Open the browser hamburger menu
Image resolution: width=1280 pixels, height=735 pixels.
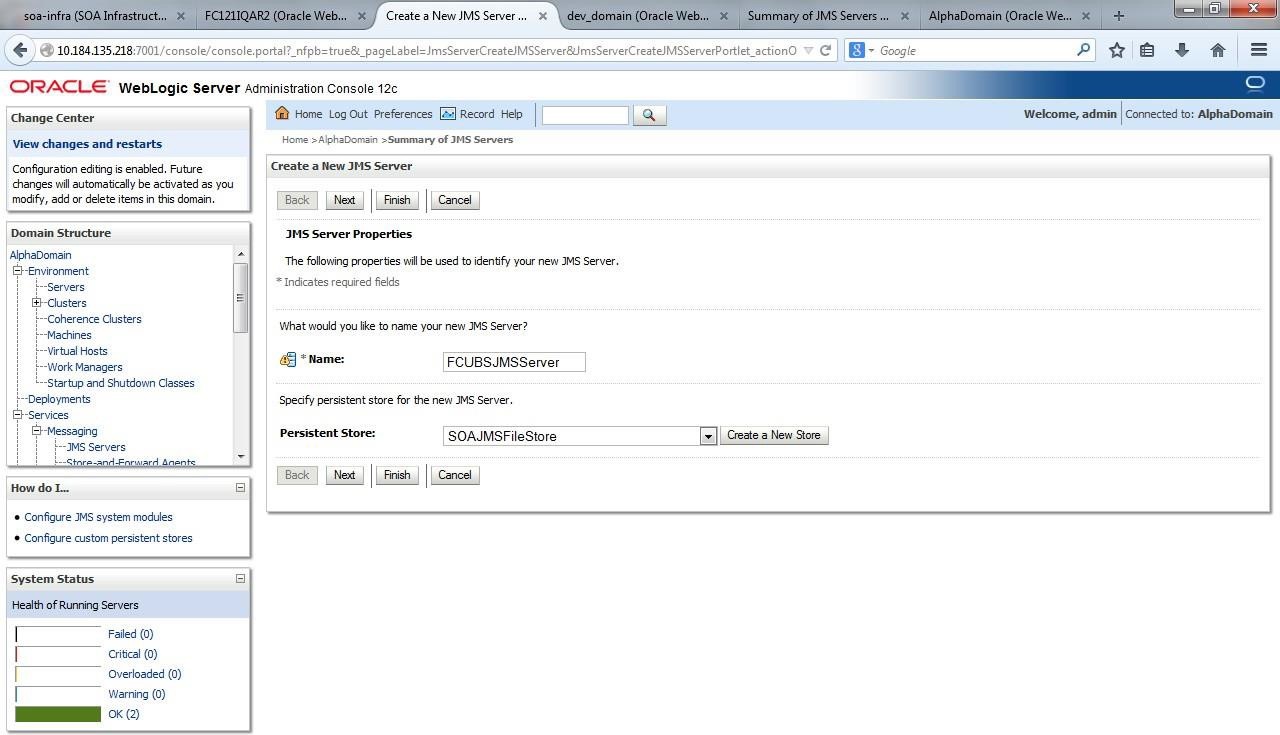click(x=1259, y=50)
